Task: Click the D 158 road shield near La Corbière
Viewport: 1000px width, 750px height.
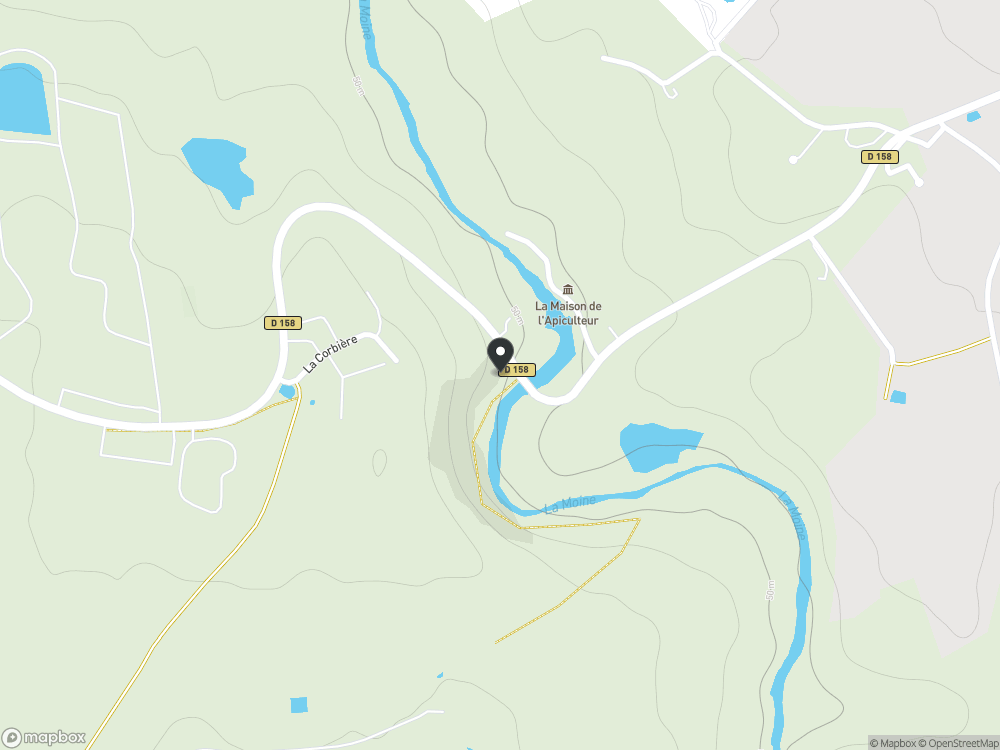Action: coord(283,323)
